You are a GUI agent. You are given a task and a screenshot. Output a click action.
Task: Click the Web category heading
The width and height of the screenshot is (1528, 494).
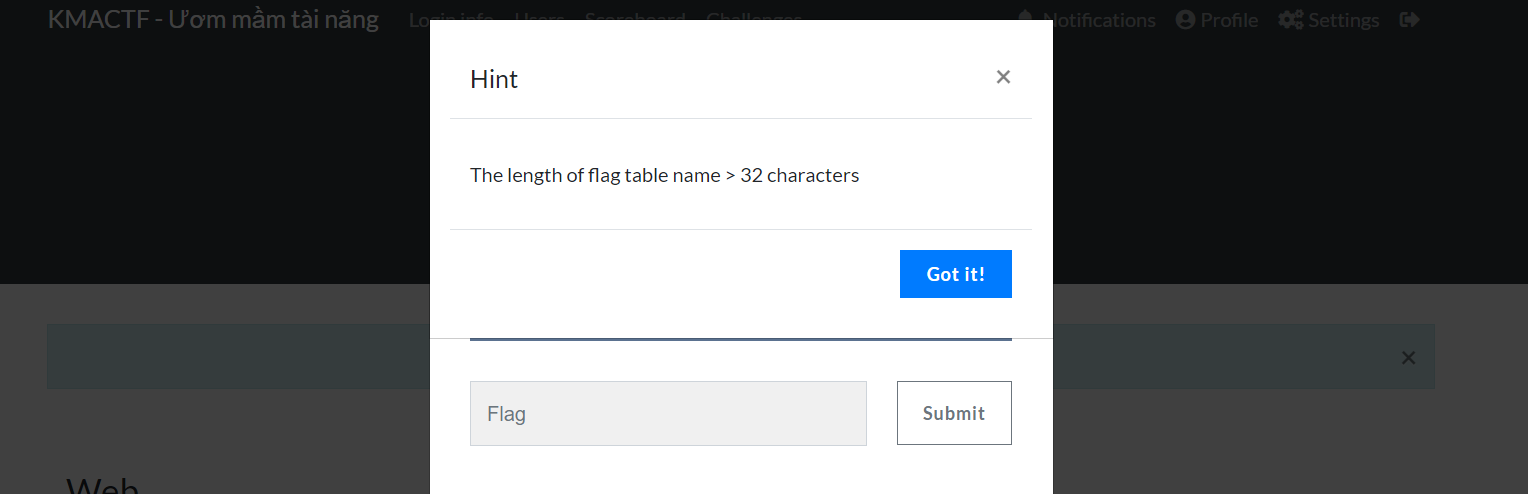pos(102,485)
